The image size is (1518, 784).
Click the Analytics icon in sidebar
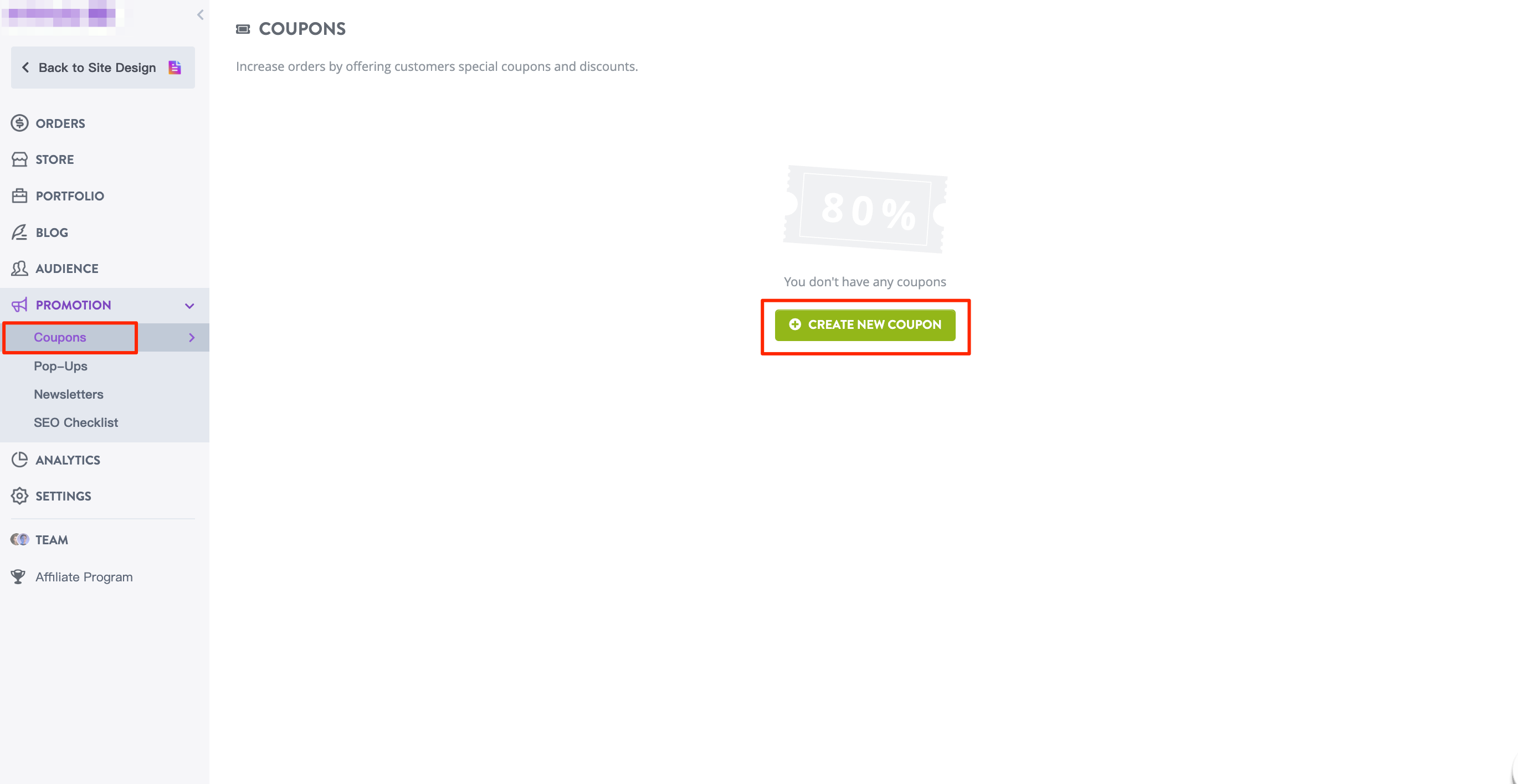click(x=18, y=460)
